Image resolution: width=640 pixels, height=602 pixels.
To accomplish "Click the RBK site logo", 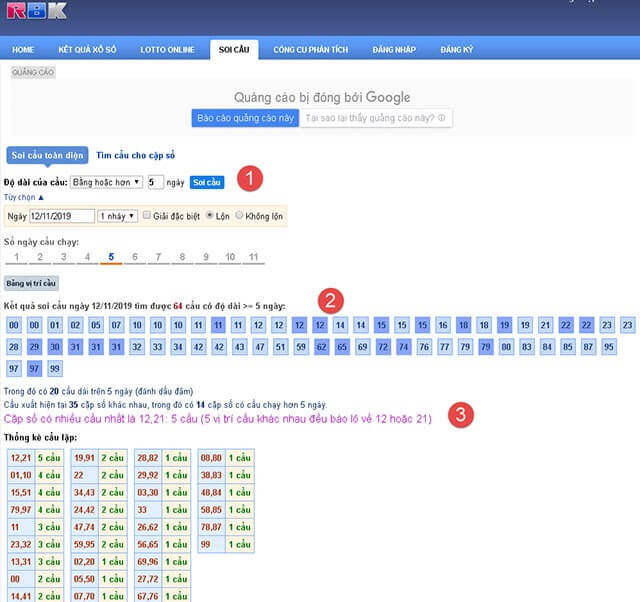I will click(x=35, y=11).
